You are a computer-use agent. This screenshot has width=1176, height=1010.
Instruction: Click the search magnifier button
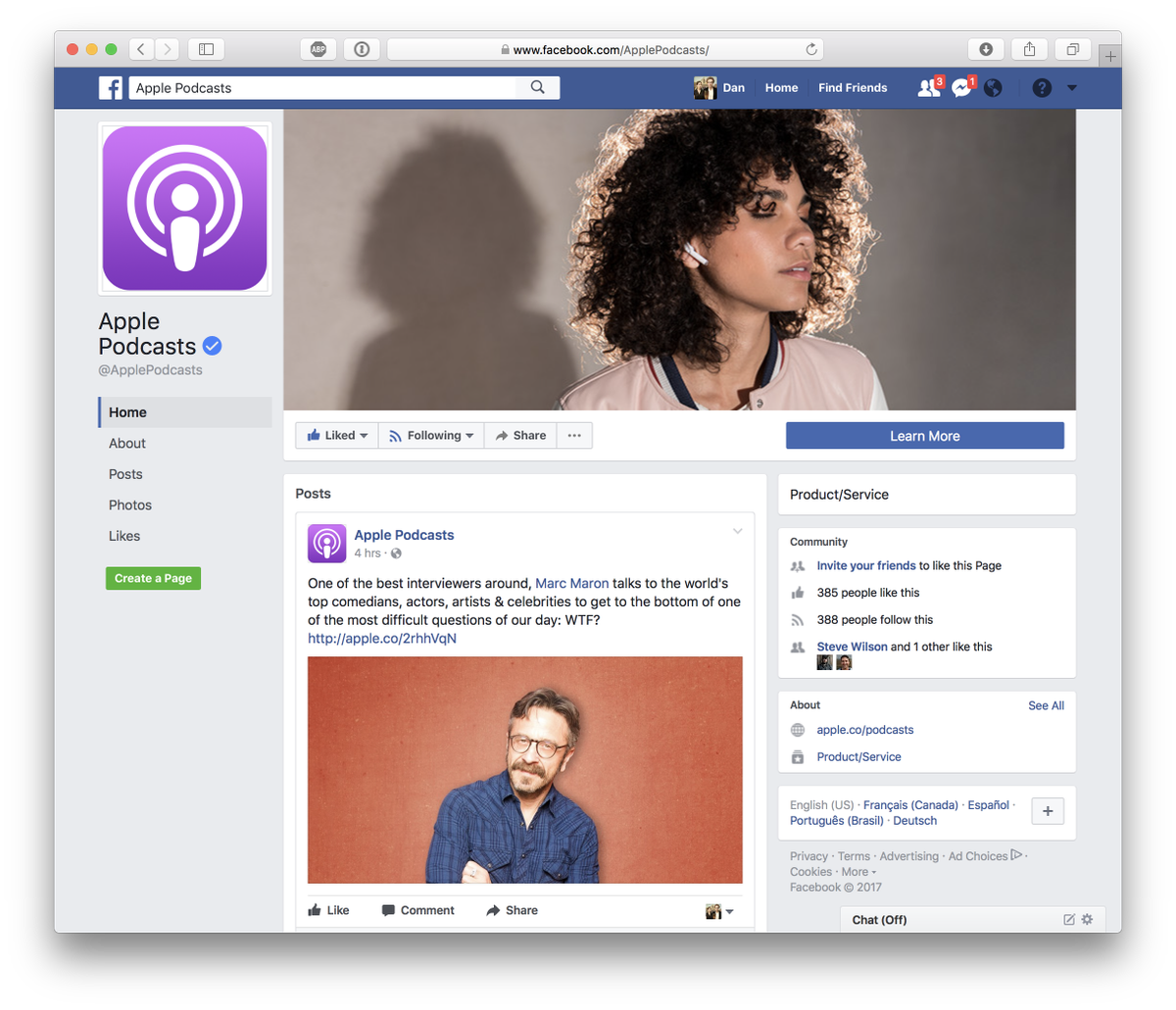pyautogui.click(x=538, y=87)
